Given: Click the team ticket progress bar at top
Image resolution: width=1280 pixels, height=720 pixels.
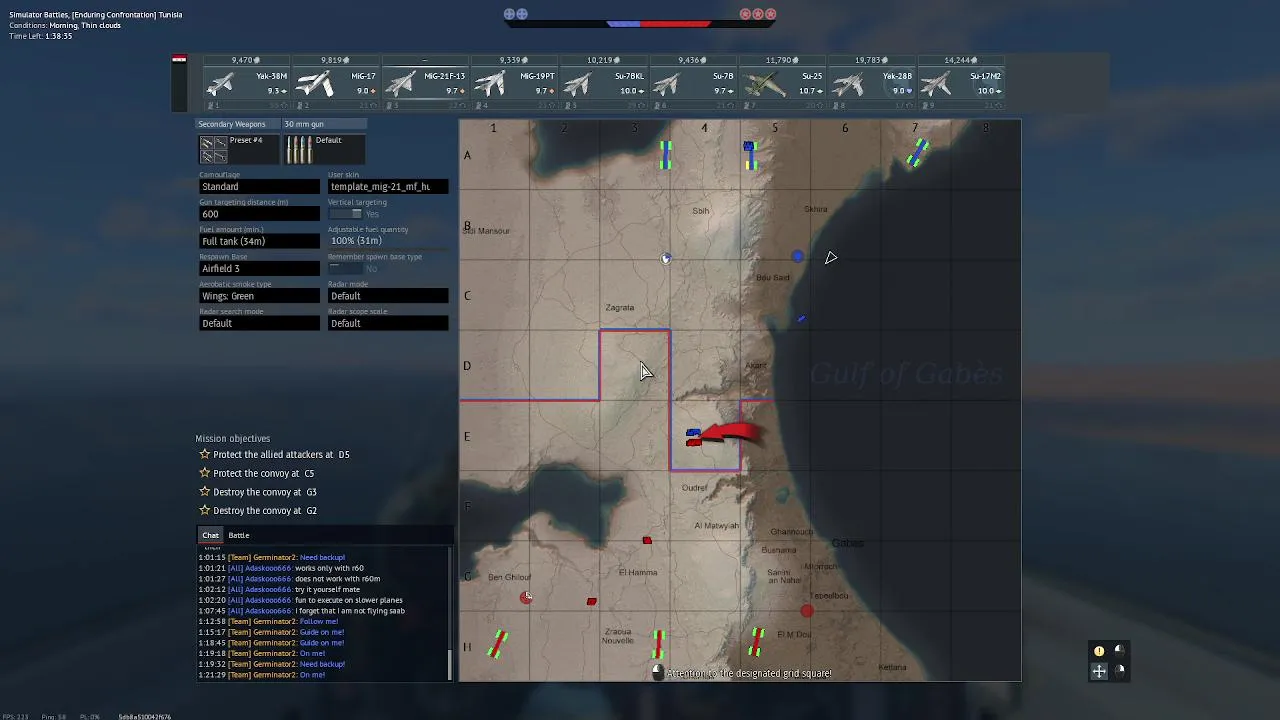Looking at the screenshot, I should click(x=640, y=23).
